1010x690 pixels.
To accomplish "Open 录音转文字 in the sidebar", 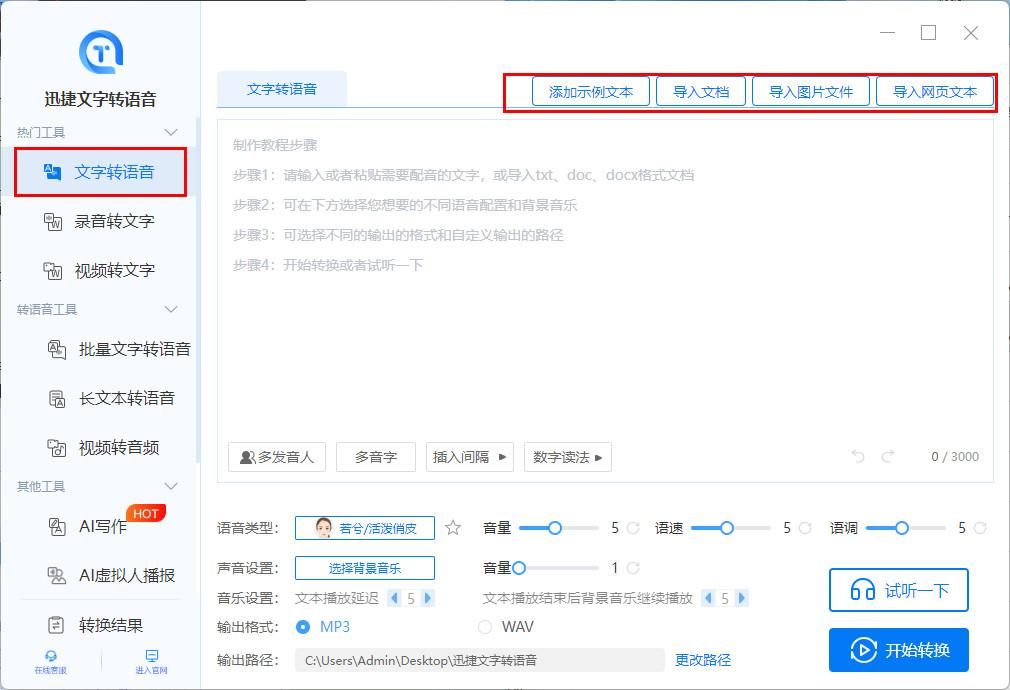I will pyautogui.click(x=99, y=222).
